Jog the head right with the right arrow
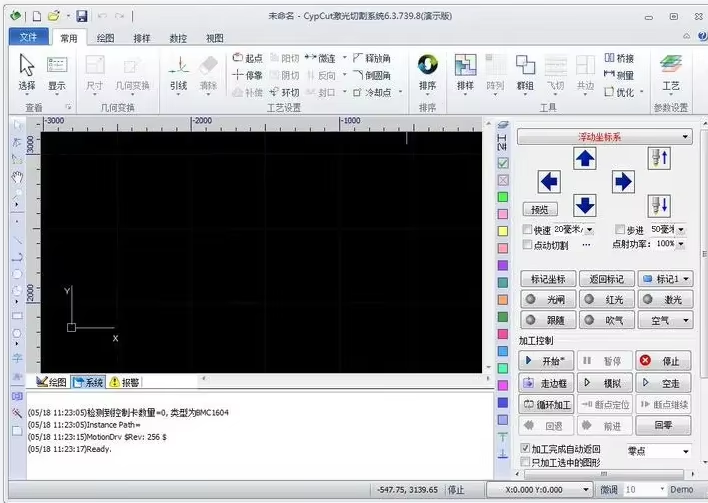 point(623,182)
